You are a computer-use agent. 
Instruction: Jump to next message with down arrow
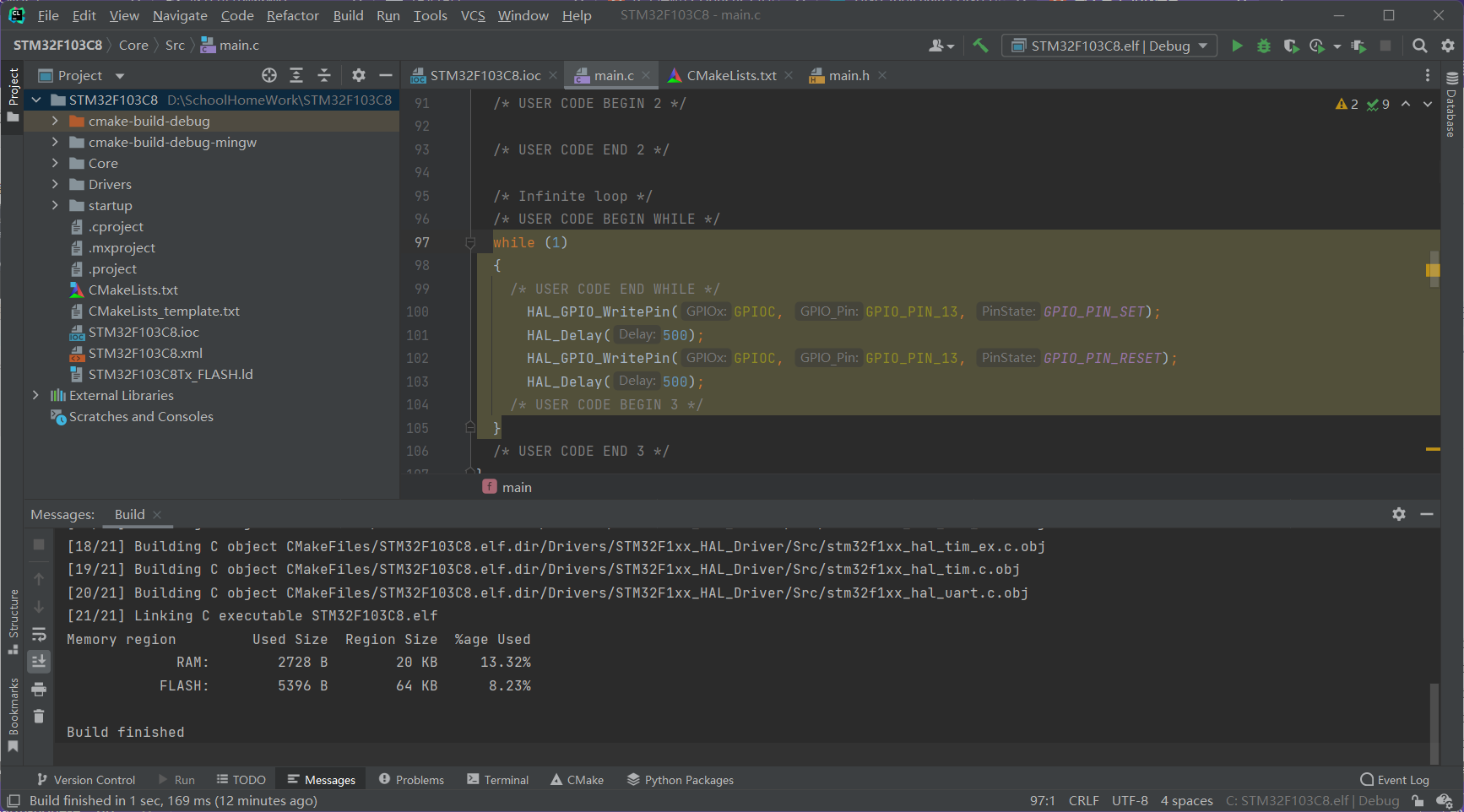tap(39, 607)
